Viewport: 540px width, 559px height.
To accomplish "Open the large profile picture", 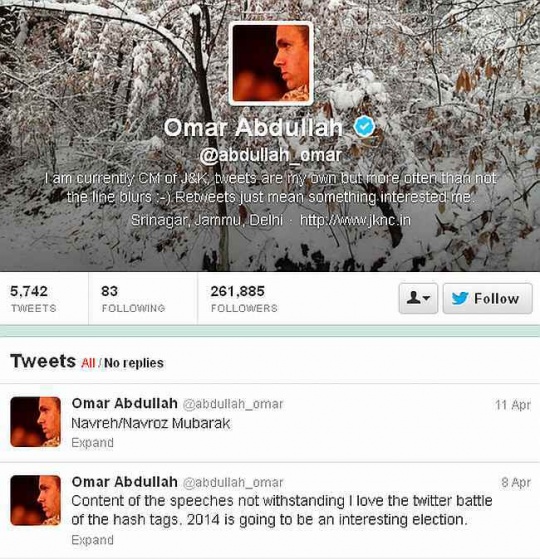I will [x=271, y=63].
